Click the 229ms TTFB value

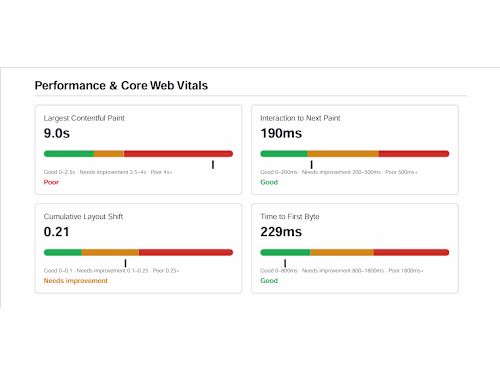point(281,232)
